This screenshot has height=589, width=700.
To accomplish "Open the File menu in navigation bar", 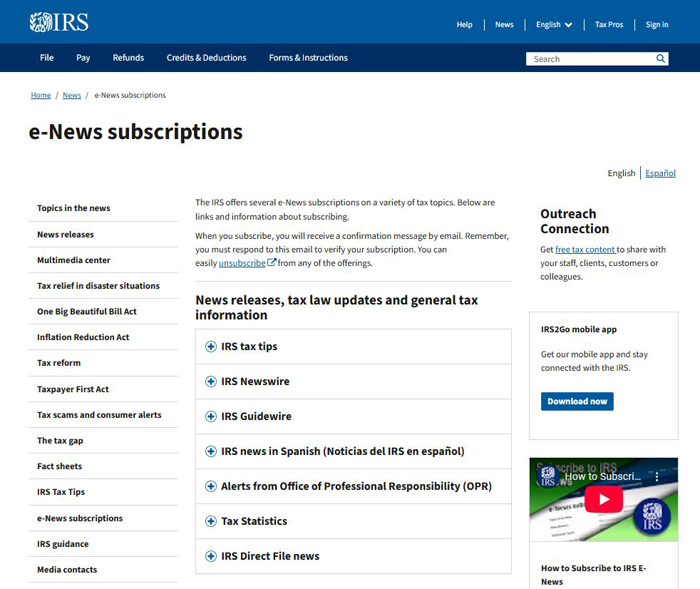I will click(46, 58).
